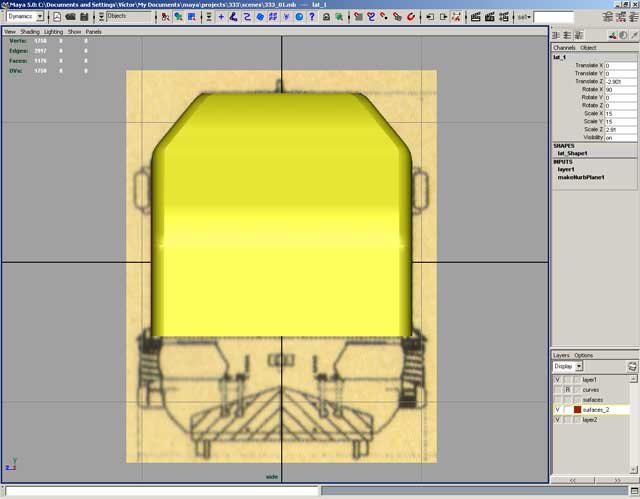Click the first channel box layout icon

(556, 35)
